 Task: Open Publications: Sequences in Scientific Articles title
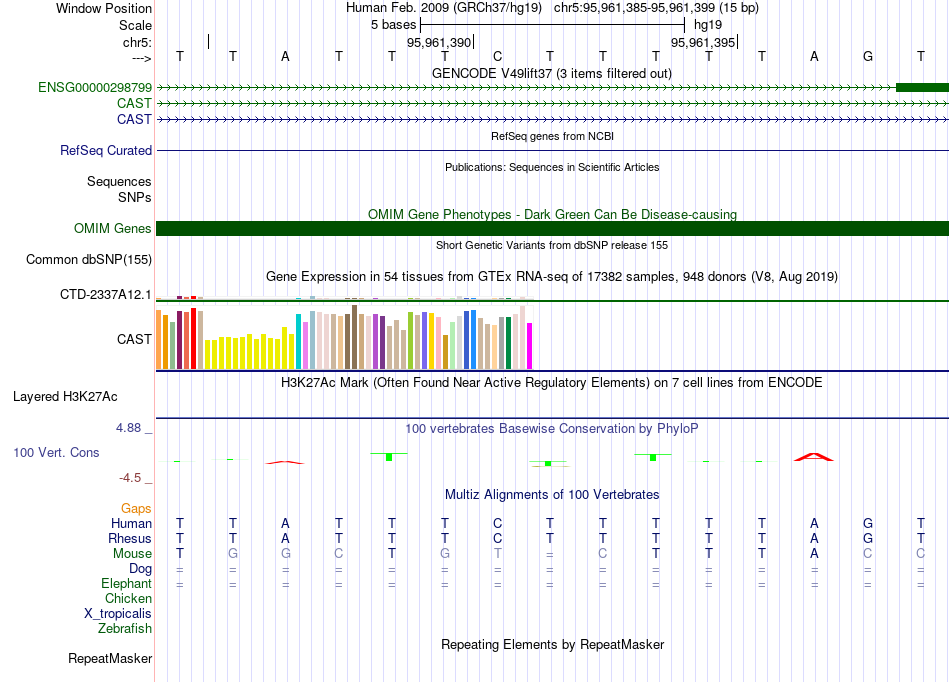tap(552, 167)
